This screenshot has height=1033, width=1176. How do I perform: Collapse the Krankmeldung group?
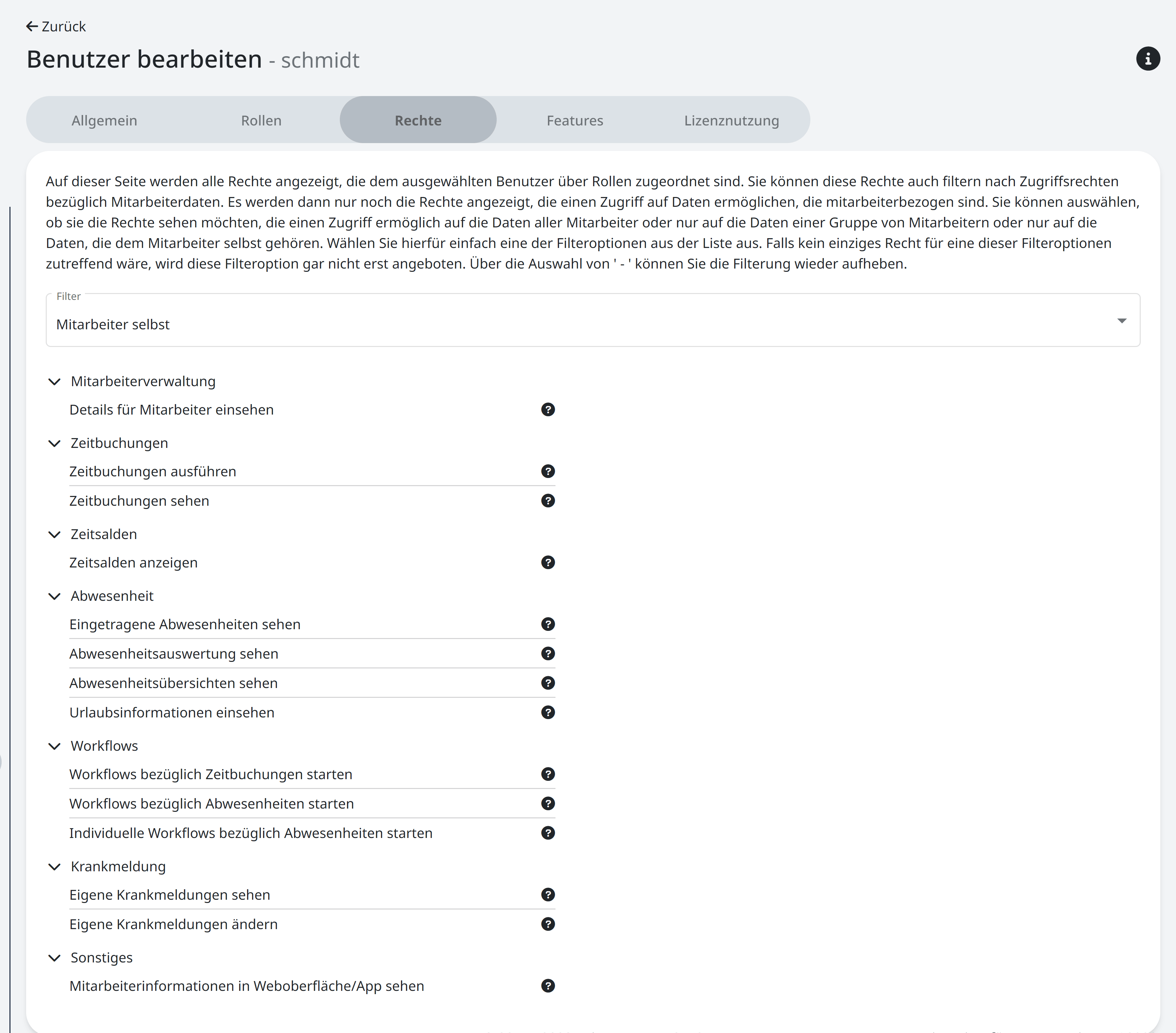pyautogui.click(x=55, y=867)
